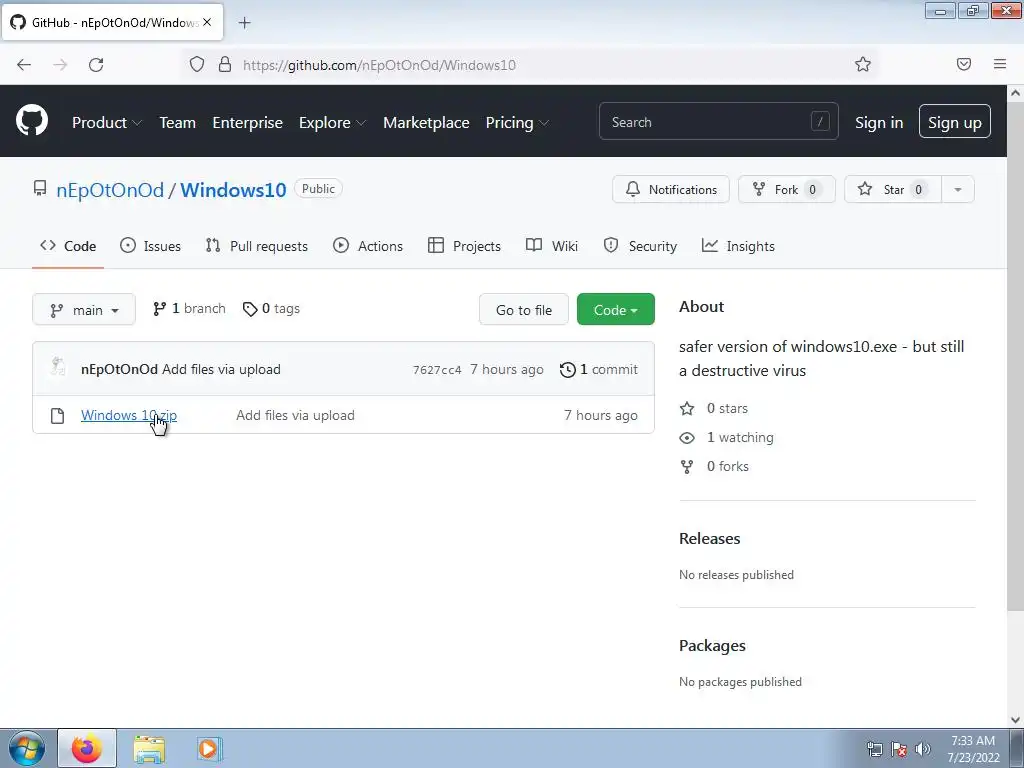1024x768 pixels.
Task: Click the padlock site security icon
Action: [225, 64]
